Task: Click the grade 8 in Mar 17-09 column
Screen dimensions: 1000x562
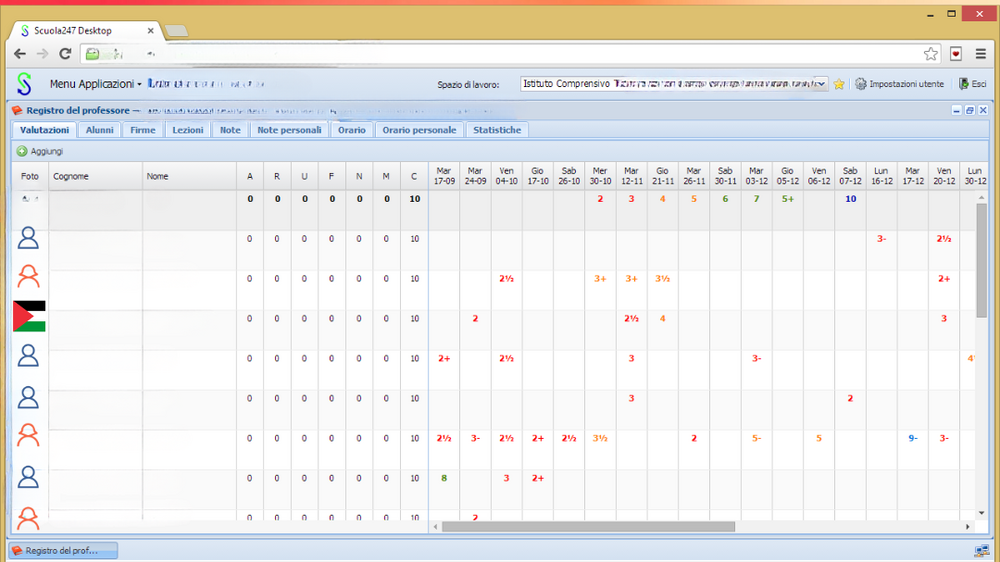Action: [x=444, y=478]
